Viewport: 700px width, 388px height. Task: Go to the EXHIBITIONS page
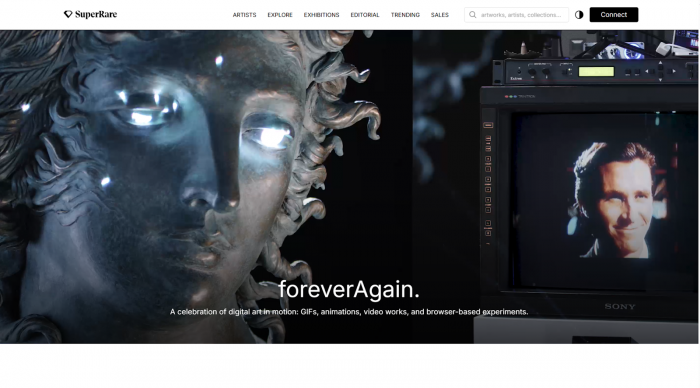(321, 15)
